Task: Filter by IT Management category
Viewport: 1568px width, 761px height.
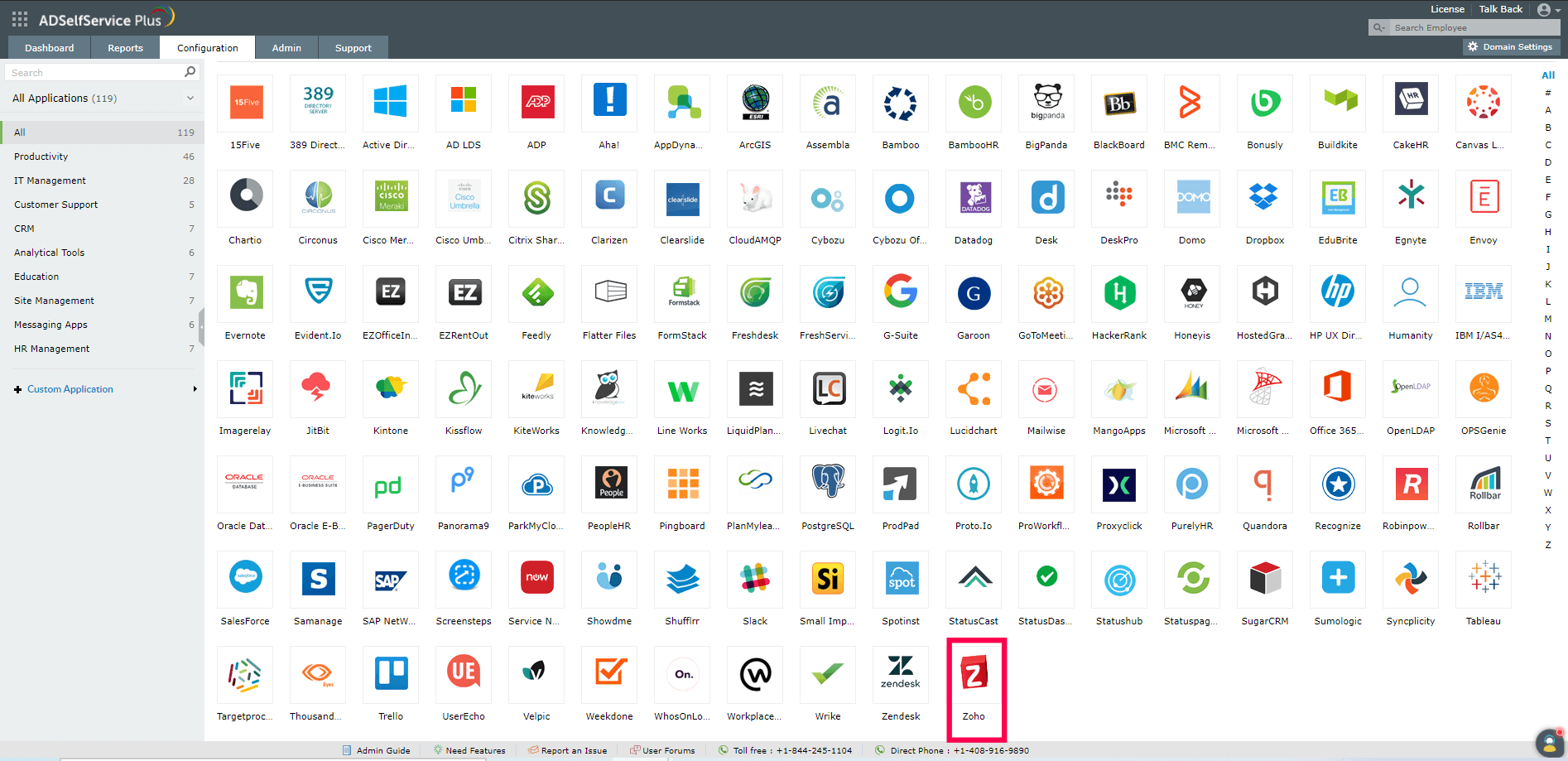Action: coord(102,181)
